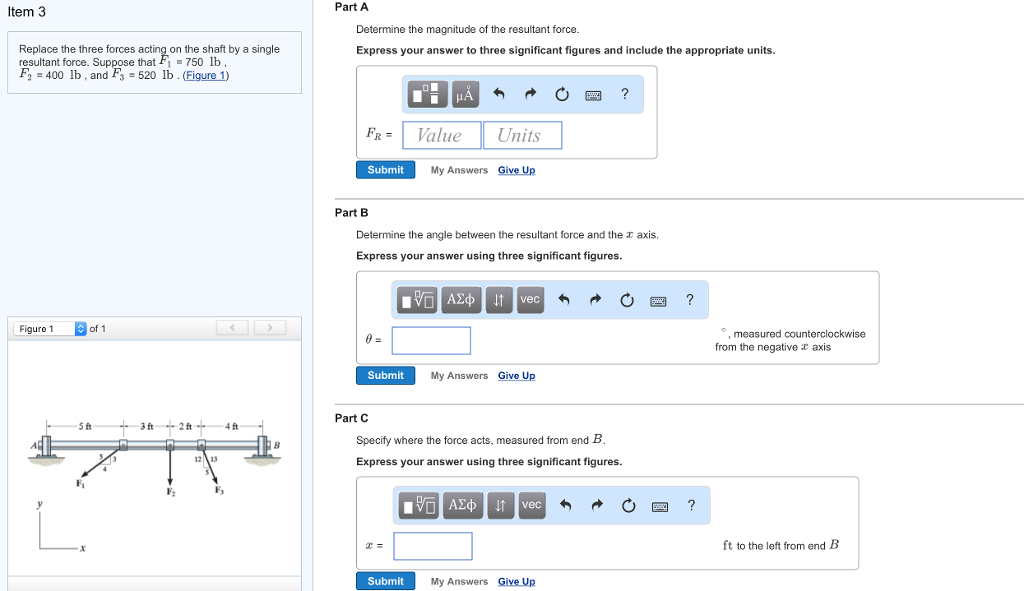Give up on Part B
Screen dimensions: 1024x591
click(517, 376)
